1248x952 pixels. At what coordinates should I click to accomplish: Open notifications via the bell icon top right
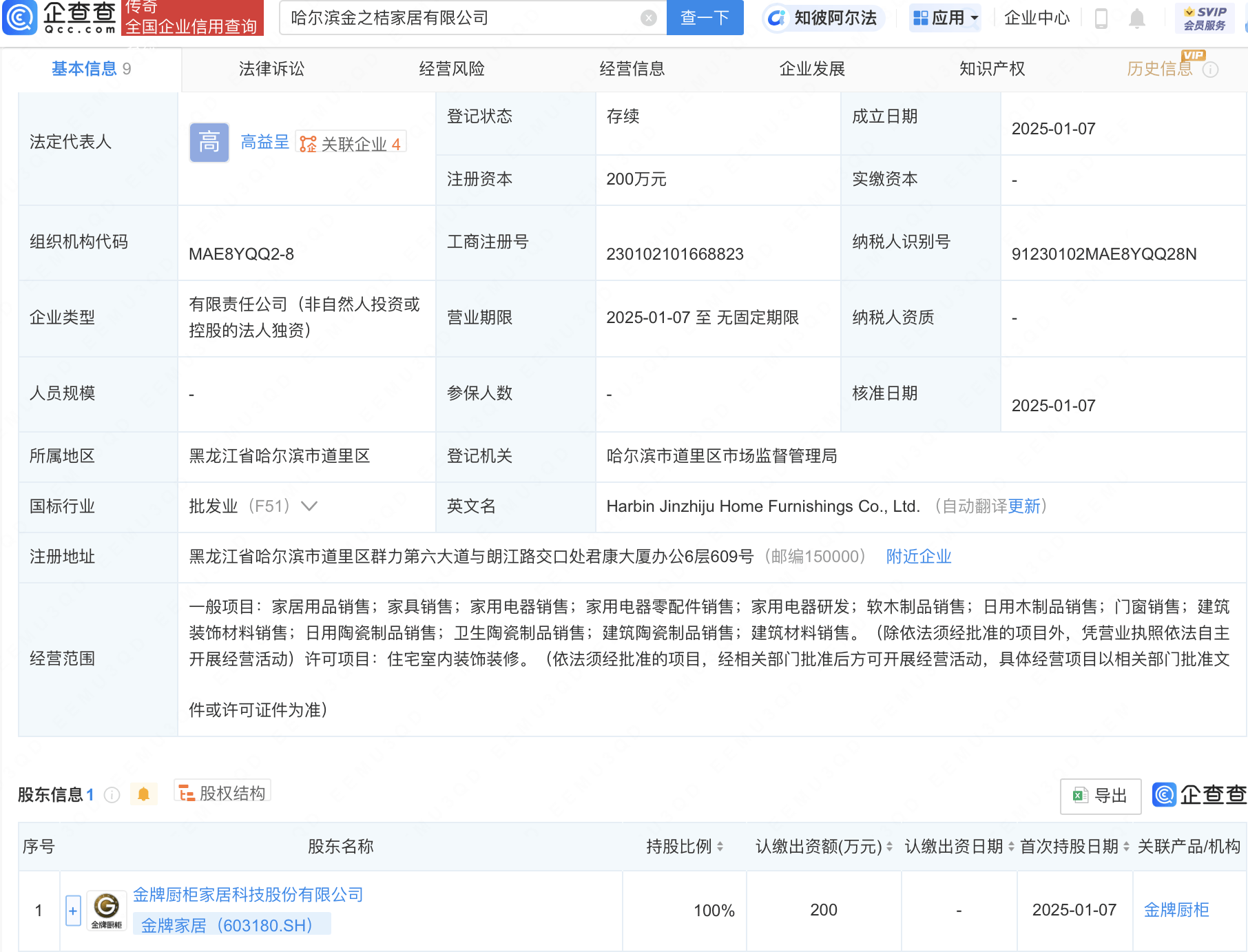(x=1138, y=19)
